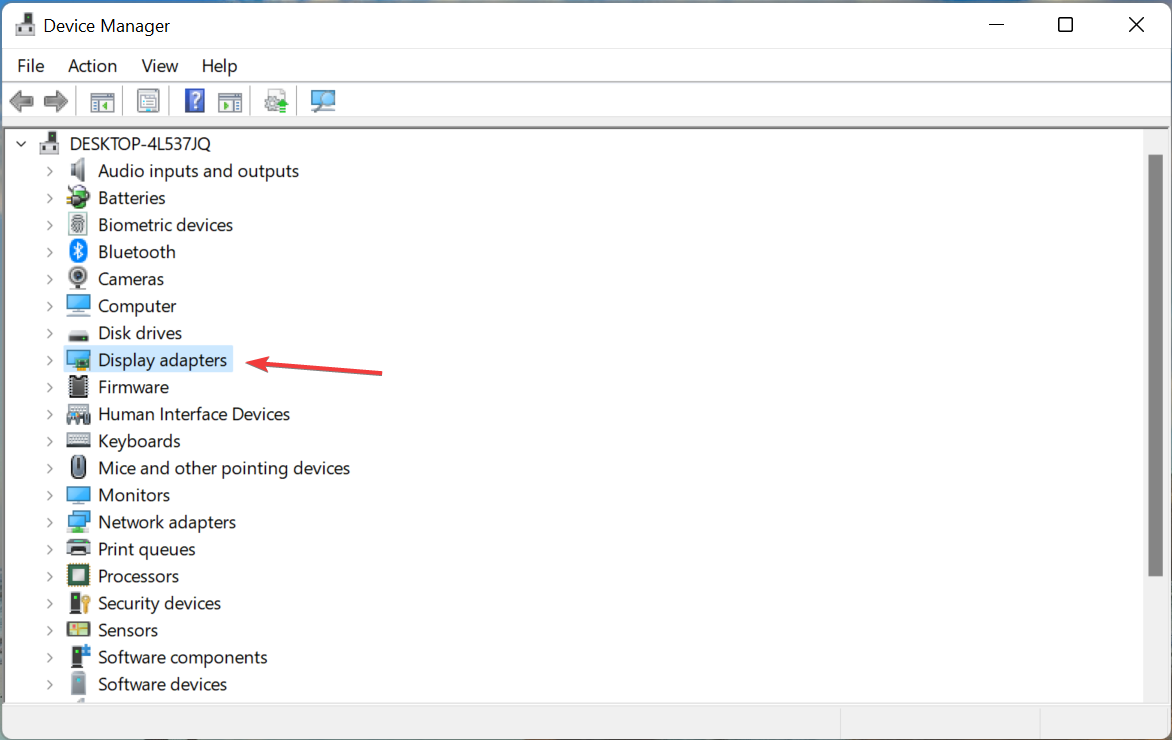Open the Action menu
This screenshot has height=740, width=1172.
point(92,66)
